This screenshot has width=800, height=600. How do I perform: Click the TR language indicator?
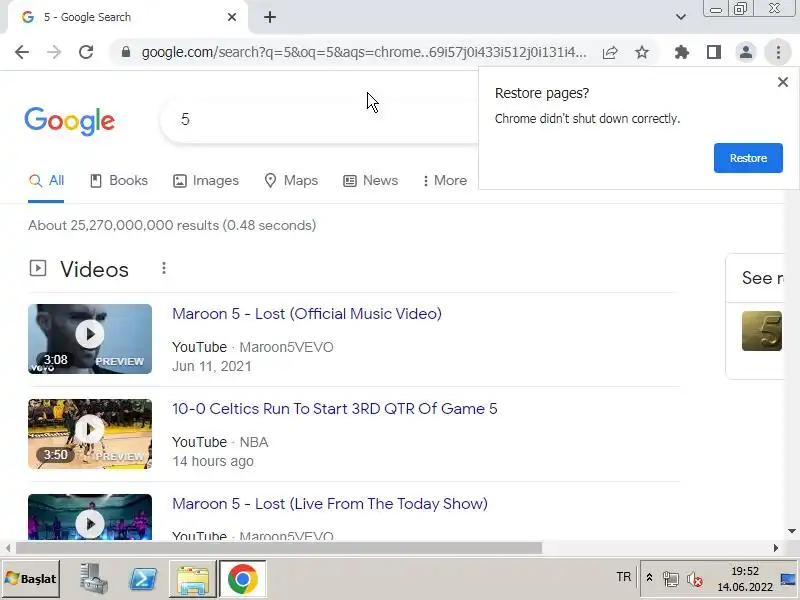point(623,577)
